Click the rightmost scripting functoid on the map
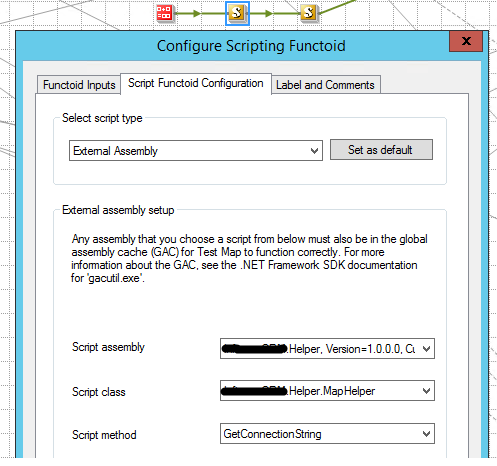This screenshot has width=497, height=466. (309, 13)
